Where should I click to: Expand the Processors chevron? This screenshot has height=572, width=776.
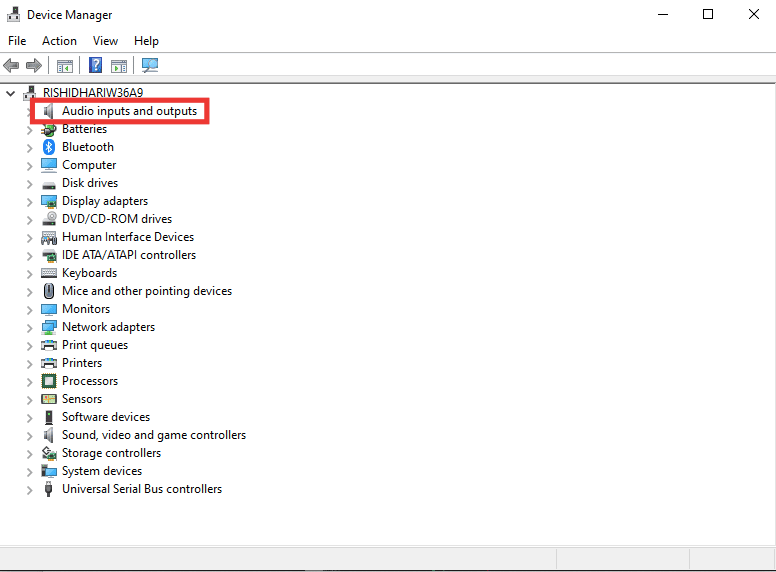[29, 382]
